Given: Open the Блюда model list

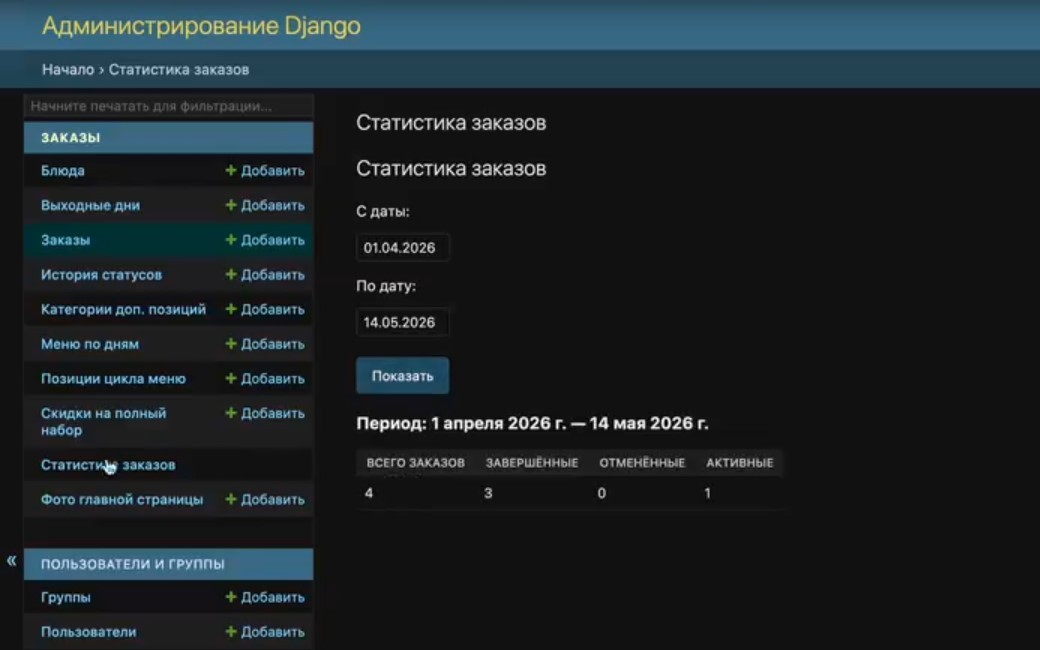Looking at the screenshot, I should [x=62, y=170].
